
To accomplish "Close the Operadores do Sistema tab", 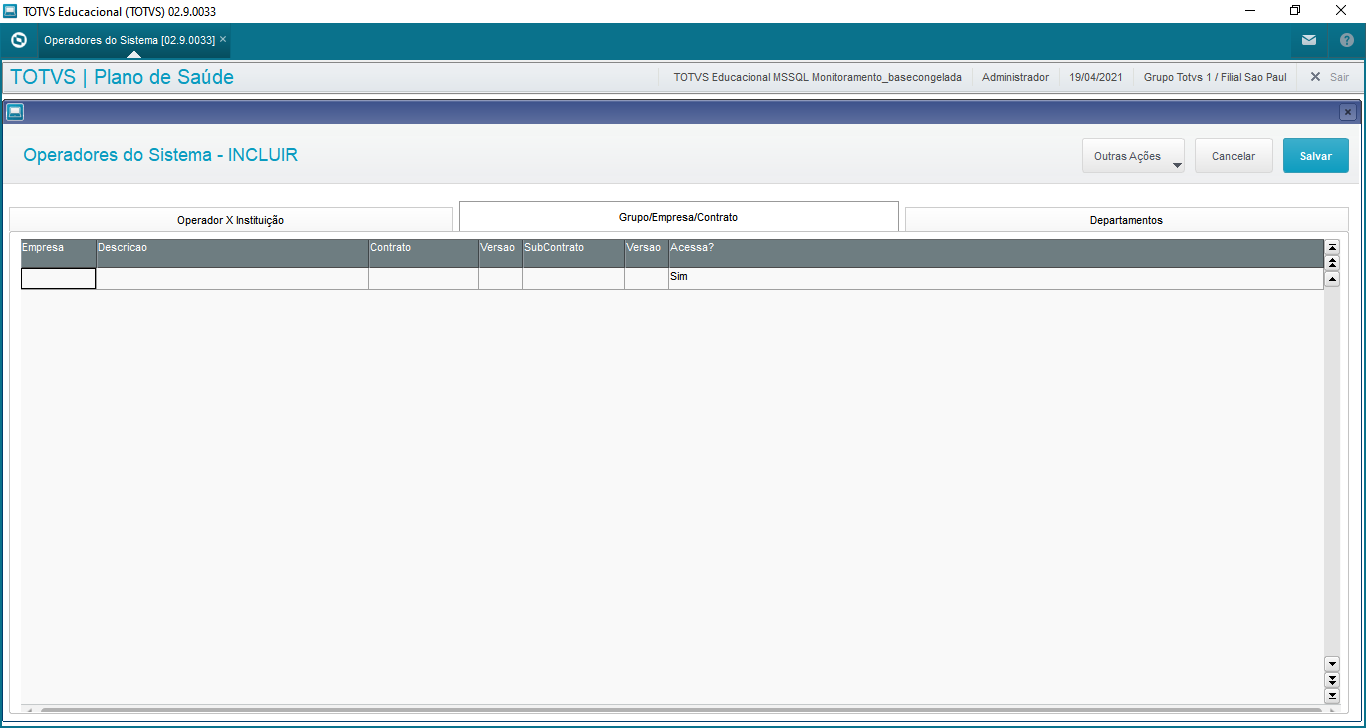I will (223, 40).
